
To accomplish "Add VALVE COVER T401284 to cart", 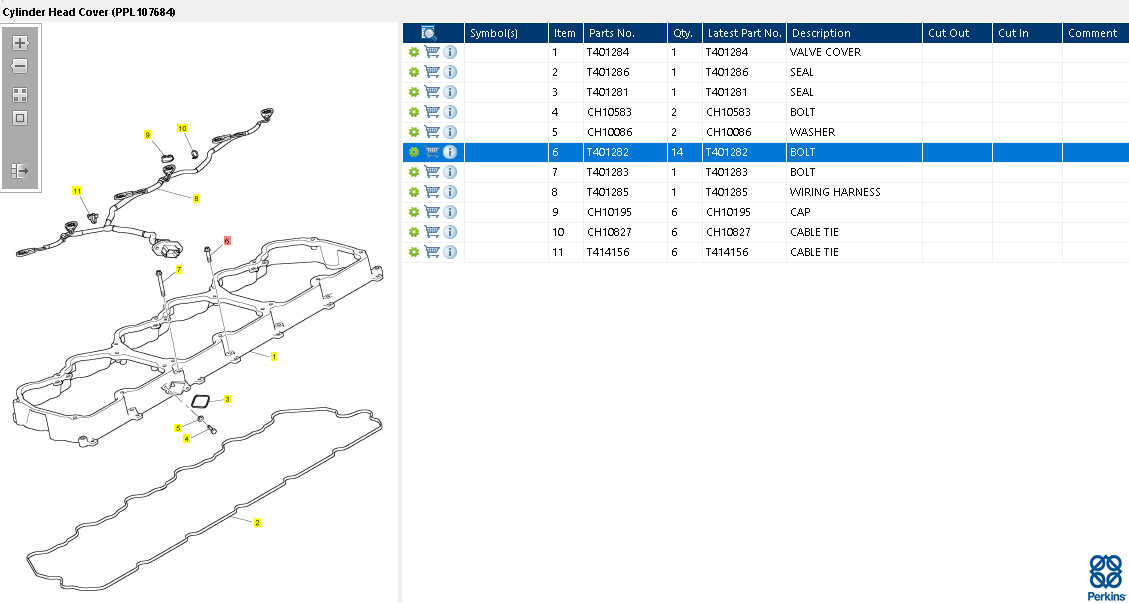I will coord(432,52).
